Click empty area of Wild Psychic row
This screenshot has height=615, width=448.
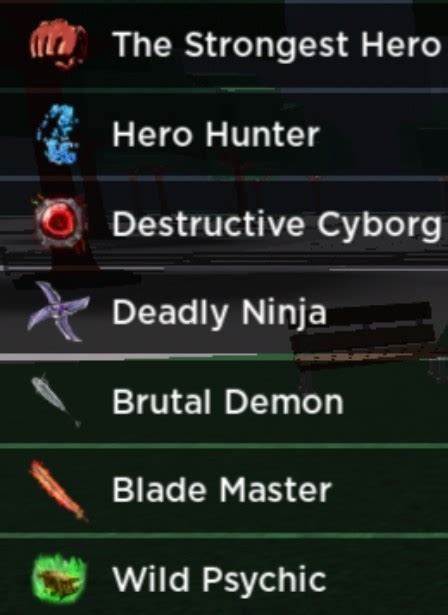click(388, 579)
